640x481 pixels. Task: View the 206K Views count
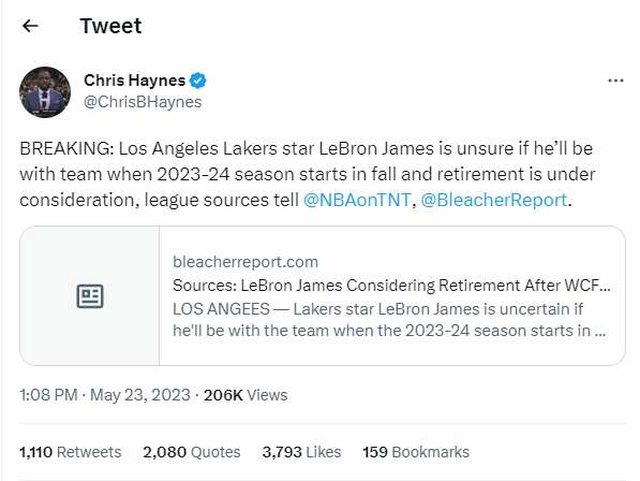click(245, 395)
